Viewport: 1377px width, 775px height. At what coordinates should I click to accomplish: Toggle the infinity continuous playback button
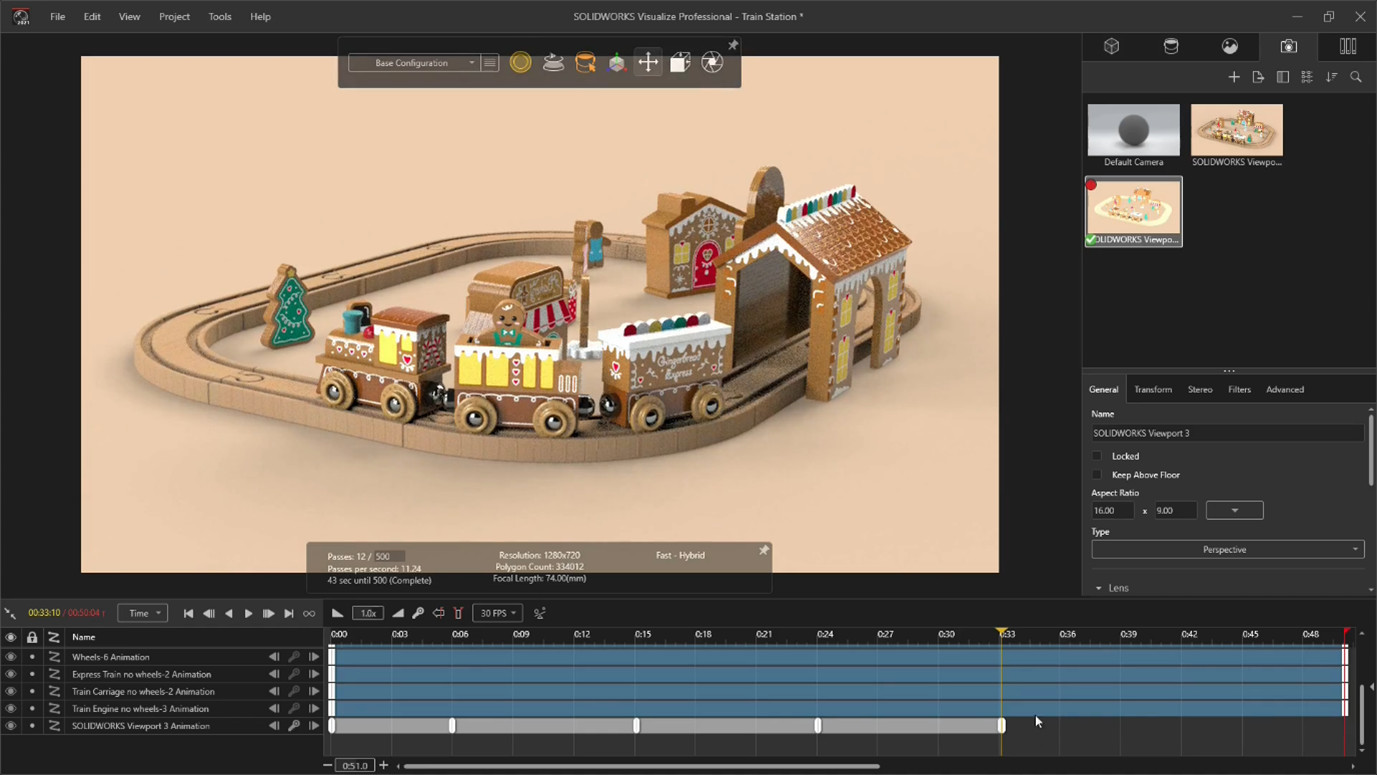point(309,614)
